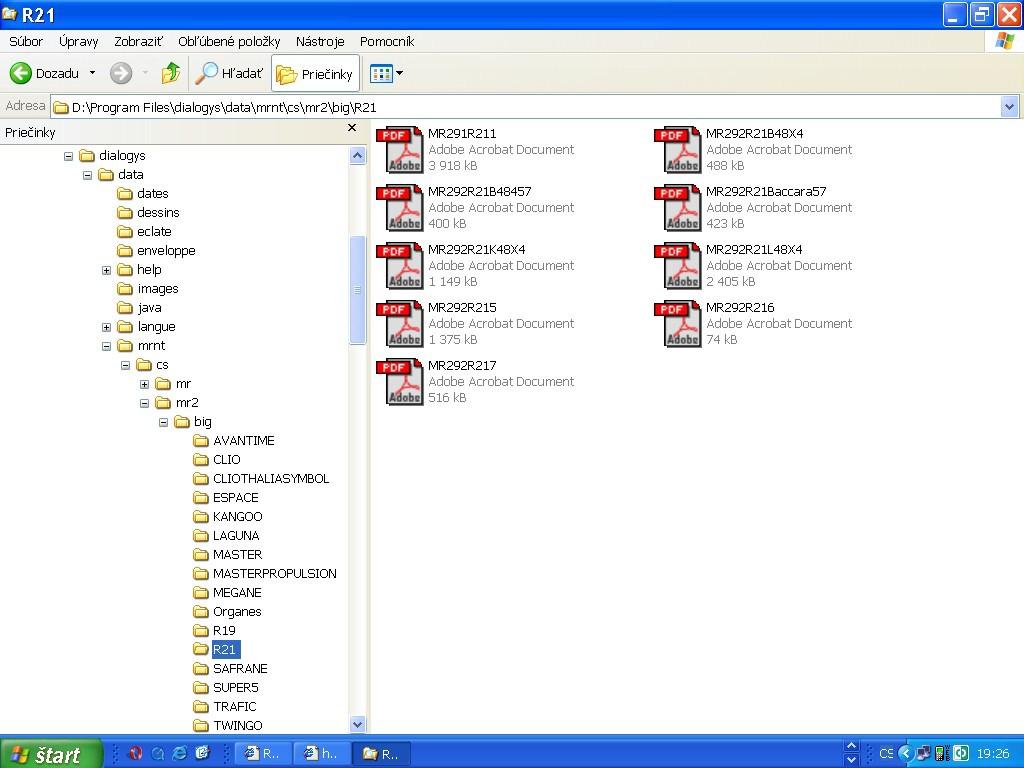Switch to the h.. taskbar window
The image size is (1024, 768).
pos(321,753)
